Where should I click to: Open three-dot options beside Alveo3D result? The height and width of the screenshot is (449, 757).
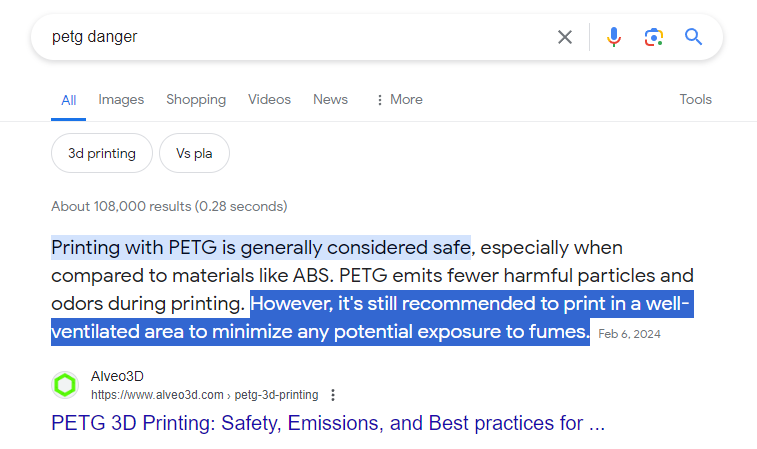pos(333,395)
